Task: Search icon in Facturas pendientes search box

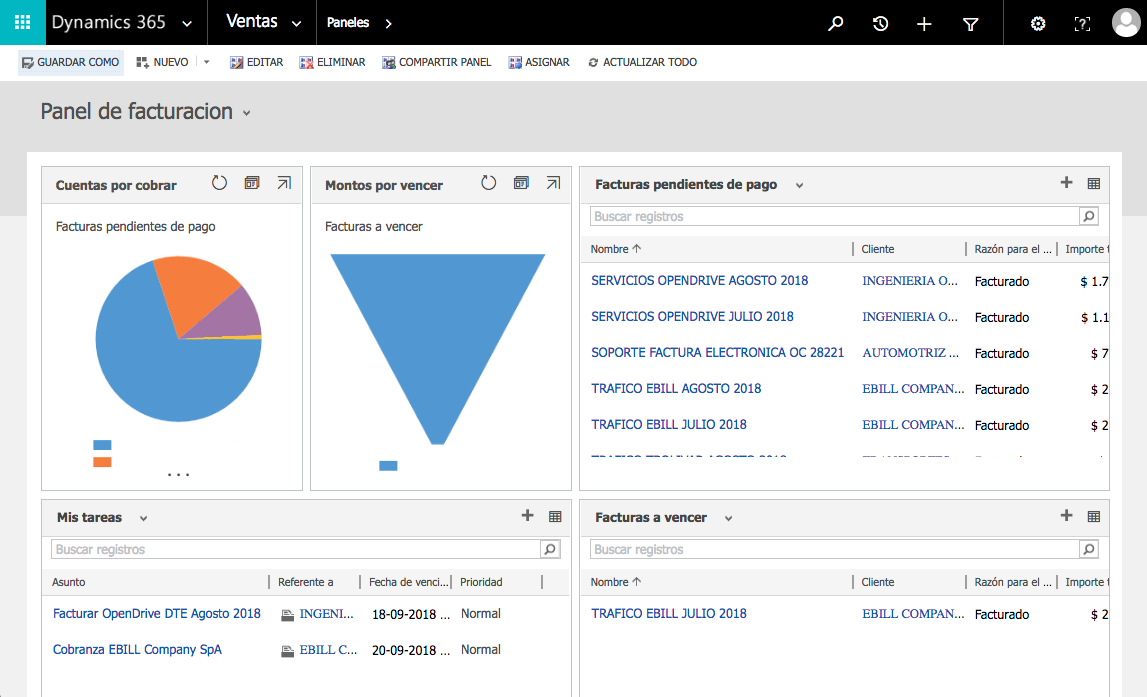Action: point(1088,216)
